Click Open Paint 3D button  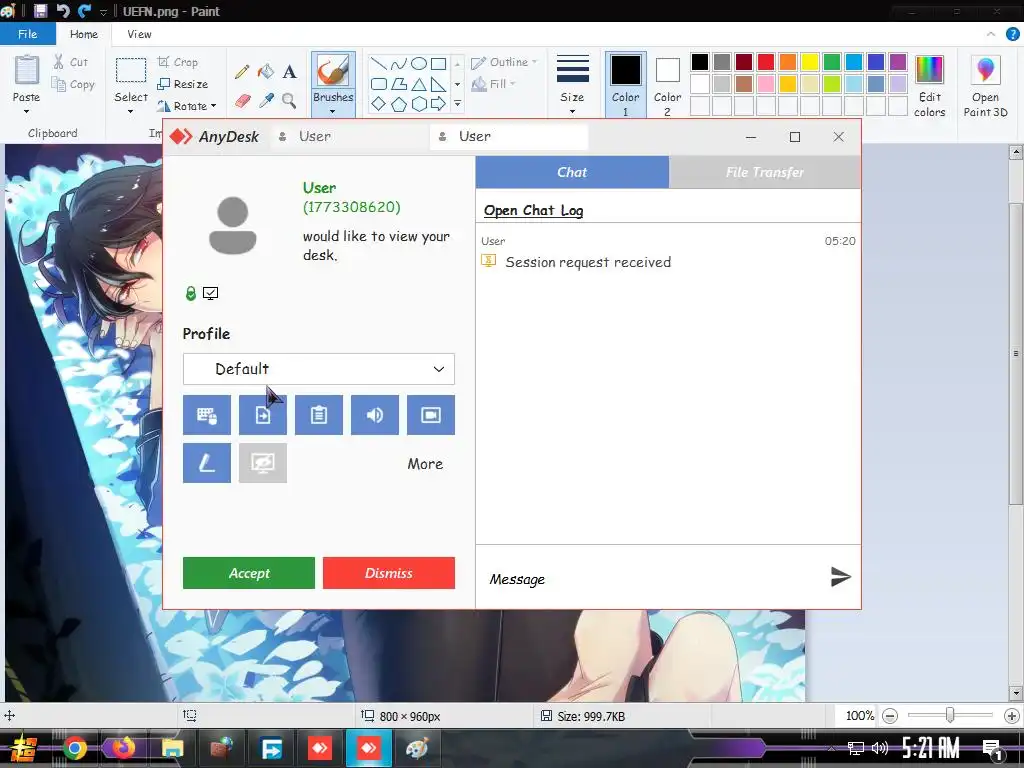coord(985,86)
